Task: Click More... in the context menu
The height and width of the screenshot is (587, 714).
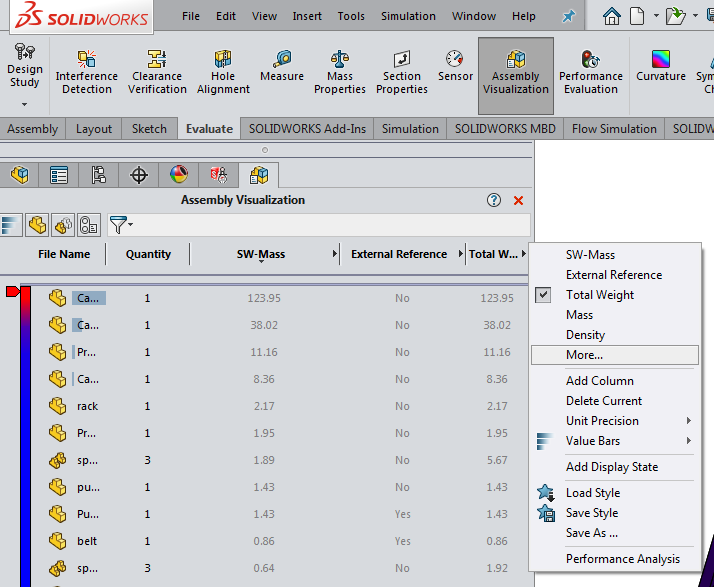Action: (615, 355)
